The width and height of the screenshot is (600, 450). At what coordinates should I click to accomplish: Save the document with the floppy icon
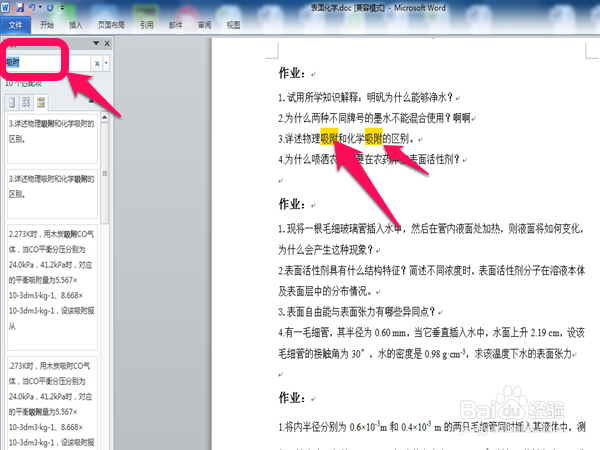point(20,7)
